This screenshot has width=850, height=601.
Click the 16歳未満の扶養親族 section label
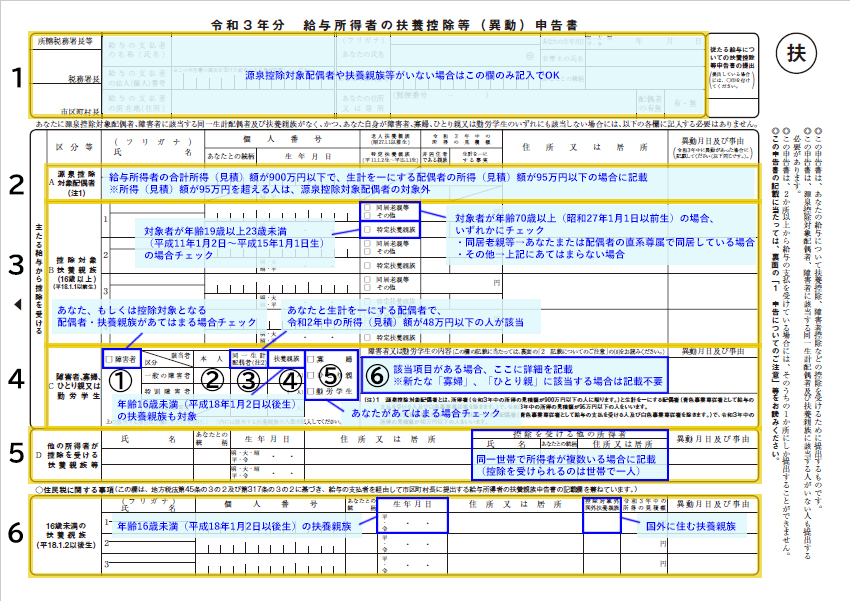click(66, 535)
